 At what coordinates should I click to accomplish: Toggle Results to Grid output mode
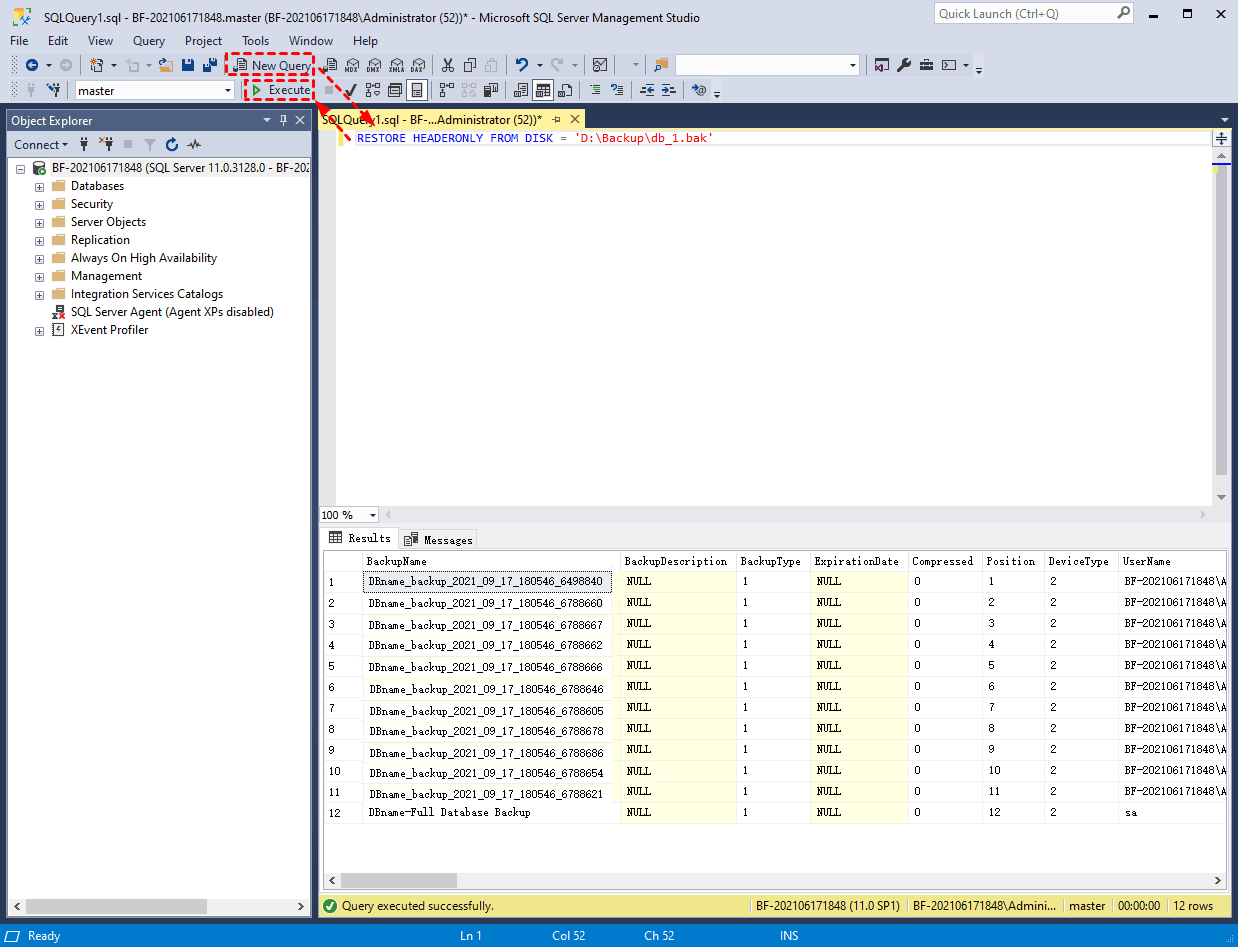click(542, 90)
